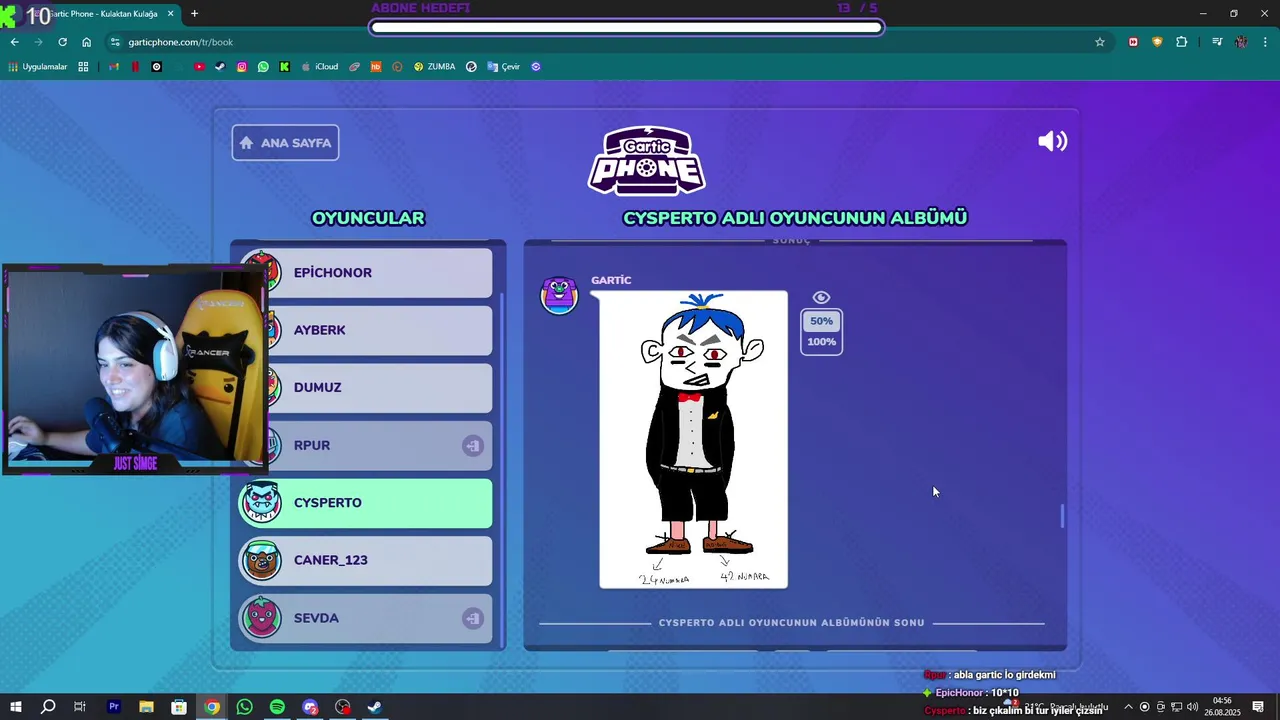
Task: Click the Gartic Phone logo
Action: click(646, 160)
